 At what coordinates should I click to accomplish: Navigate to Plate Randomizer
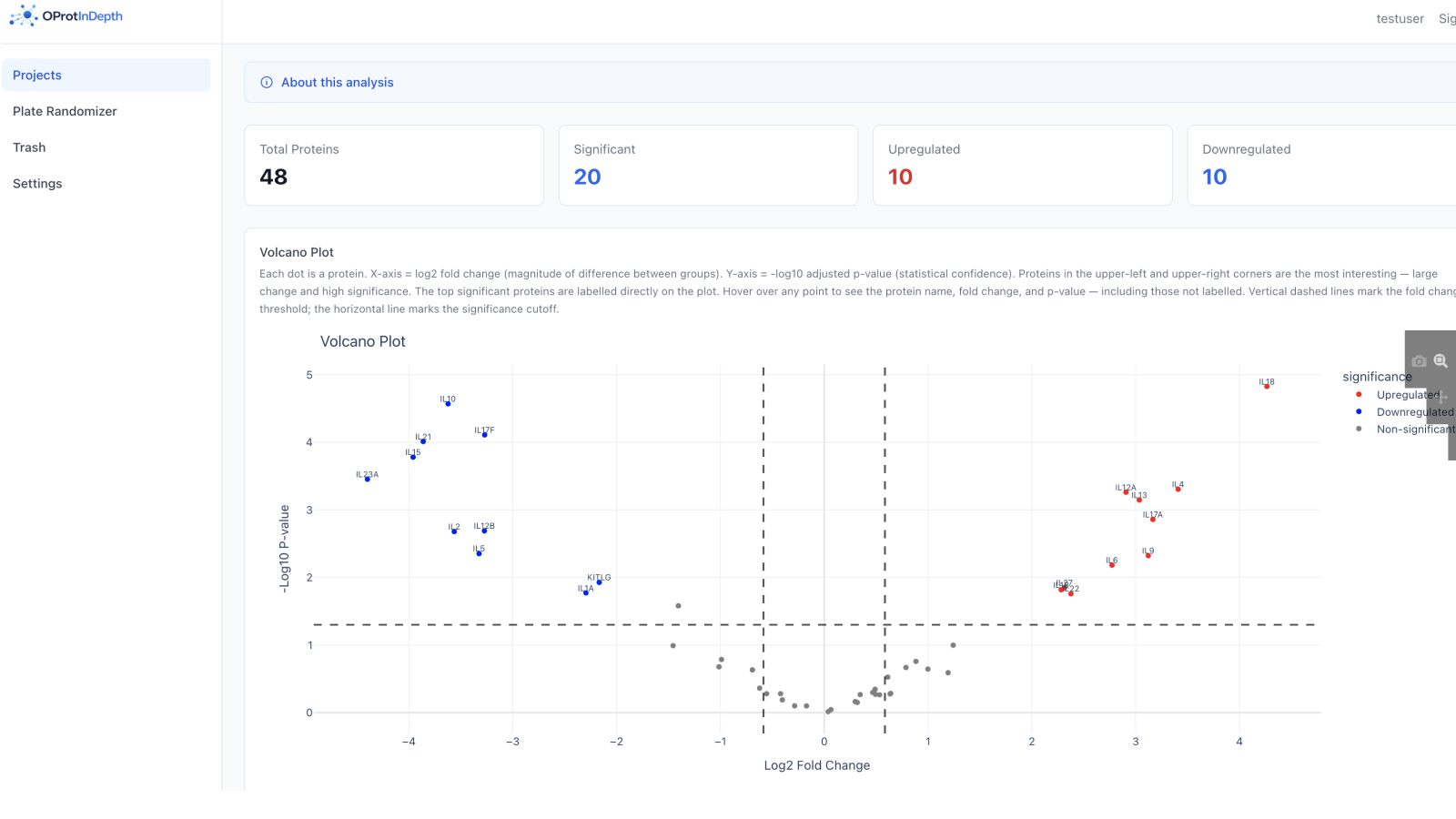(65, 111)
